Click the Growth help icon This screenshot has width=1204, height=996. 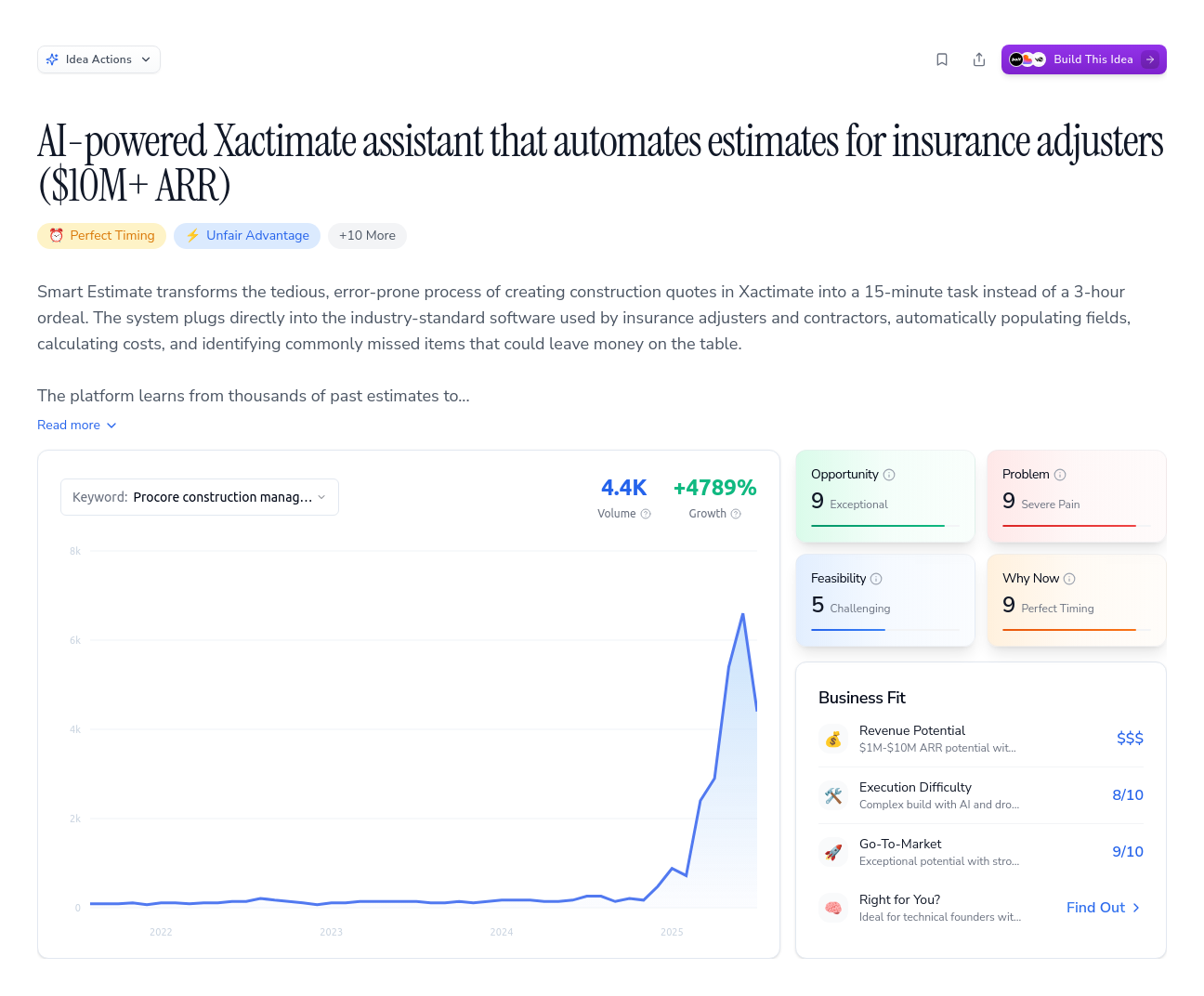click(736, 514)
